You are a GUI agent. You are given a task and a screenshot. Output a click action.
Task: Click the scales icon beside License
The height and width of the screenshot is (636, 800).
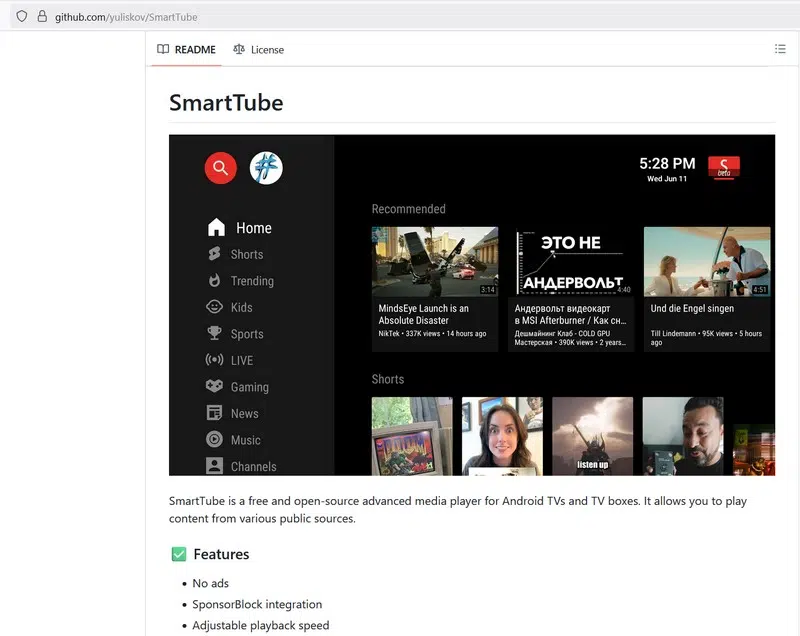point(239,48)
